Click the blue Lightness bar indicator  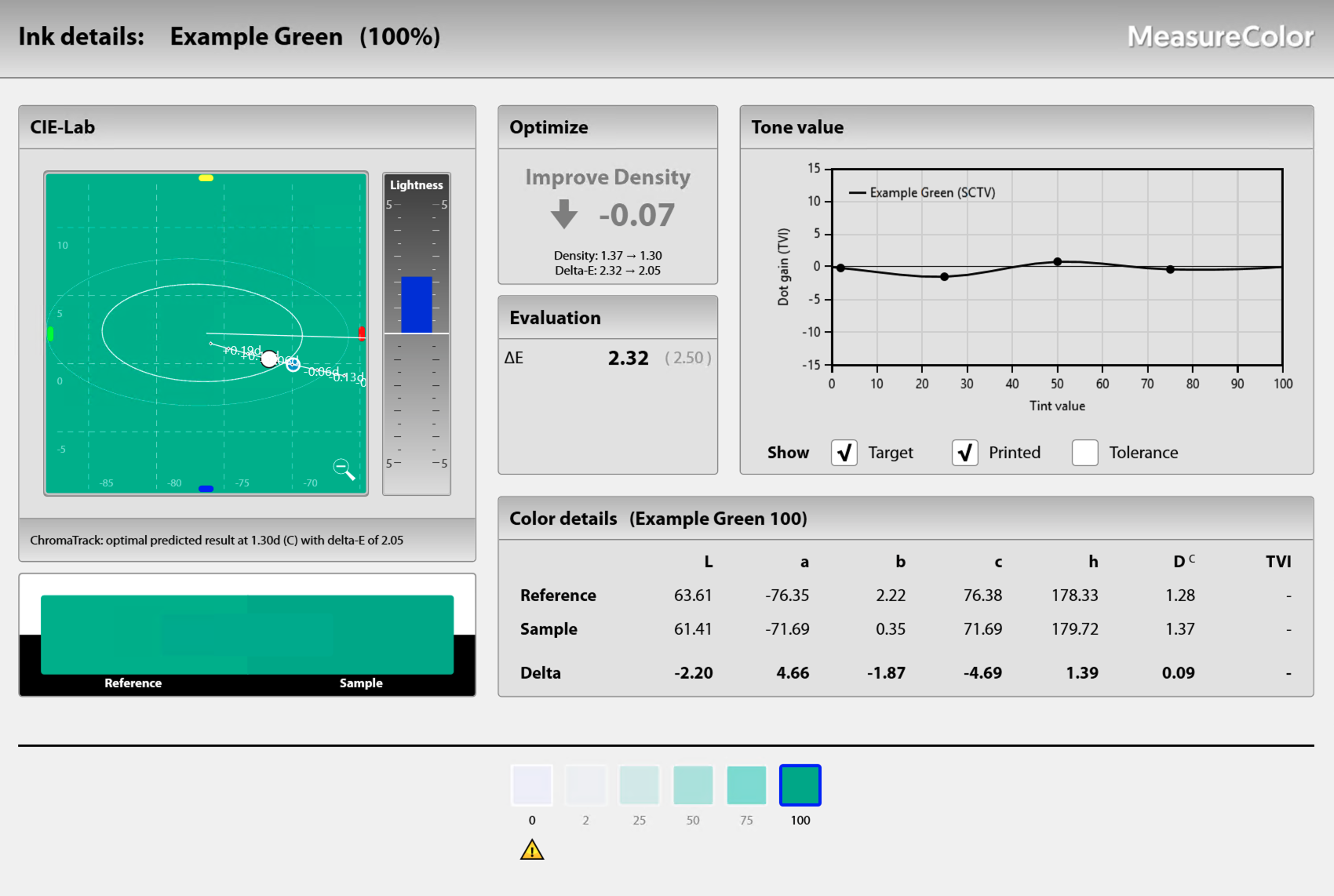(417, 304)
